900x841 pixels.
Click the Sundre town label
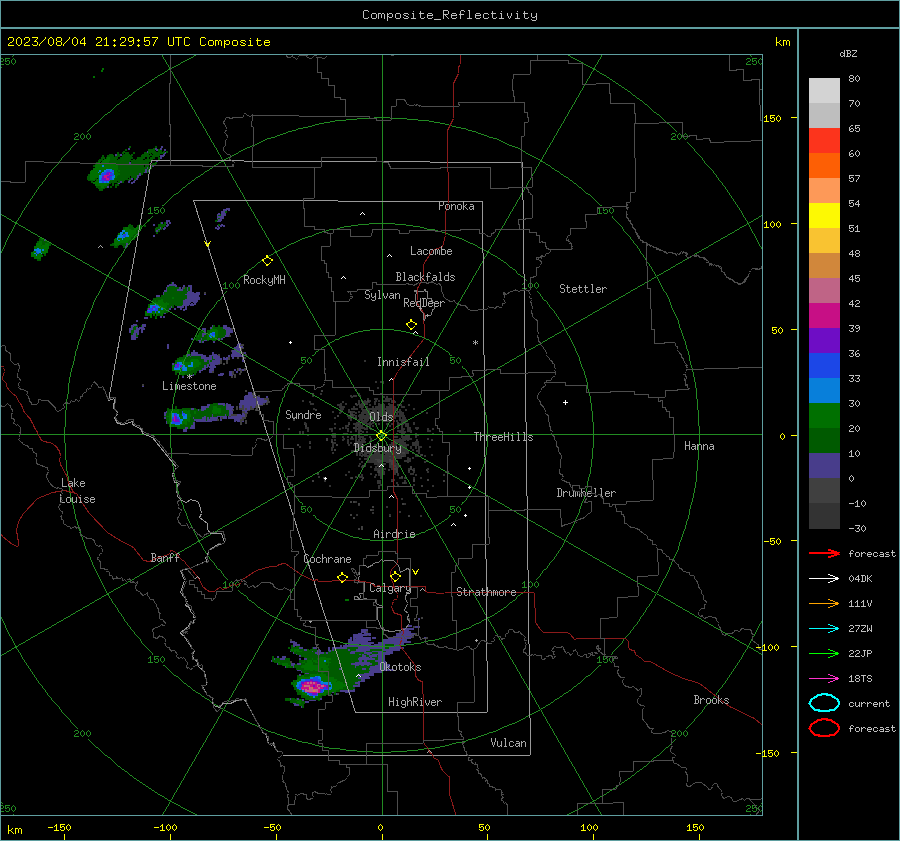tap(303, 415)
